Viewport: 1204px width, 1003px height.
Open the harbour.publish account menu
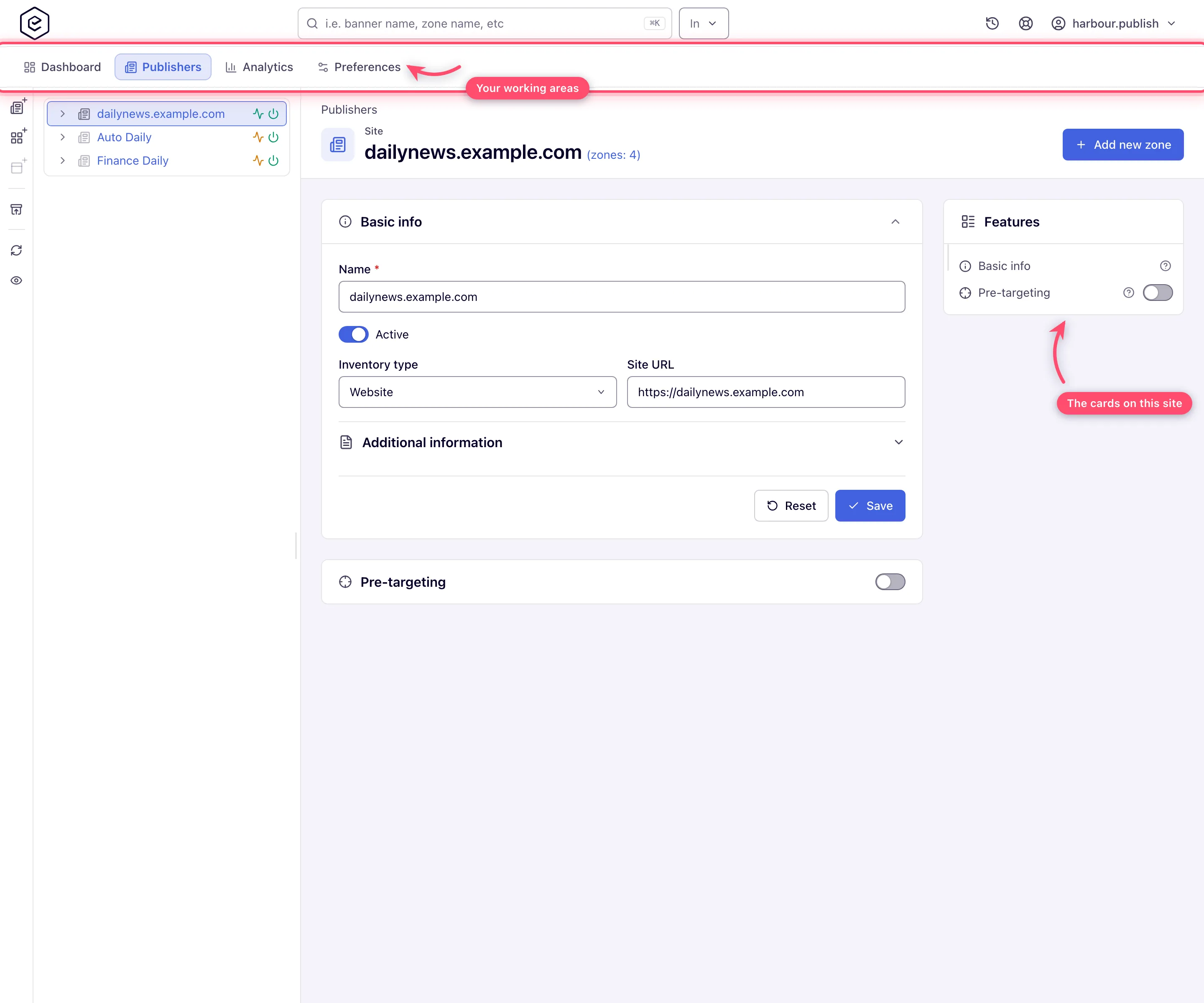point(1113,23)
